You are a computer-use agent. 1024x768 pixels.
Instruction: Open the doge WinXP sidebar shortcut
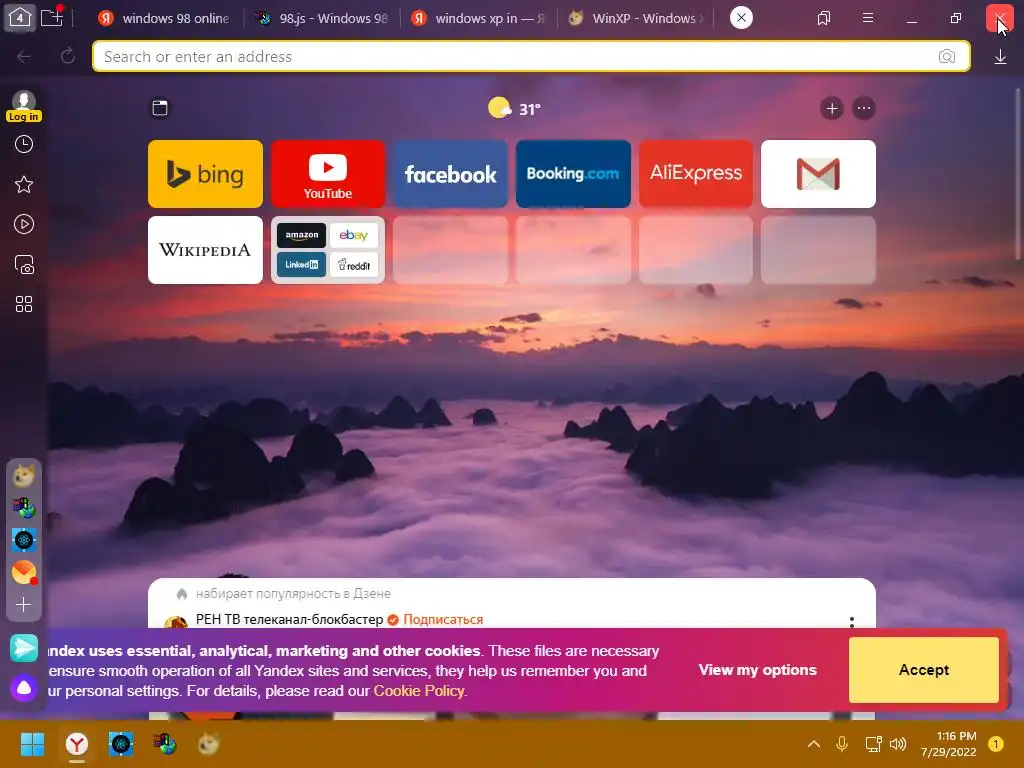(24, 476)
